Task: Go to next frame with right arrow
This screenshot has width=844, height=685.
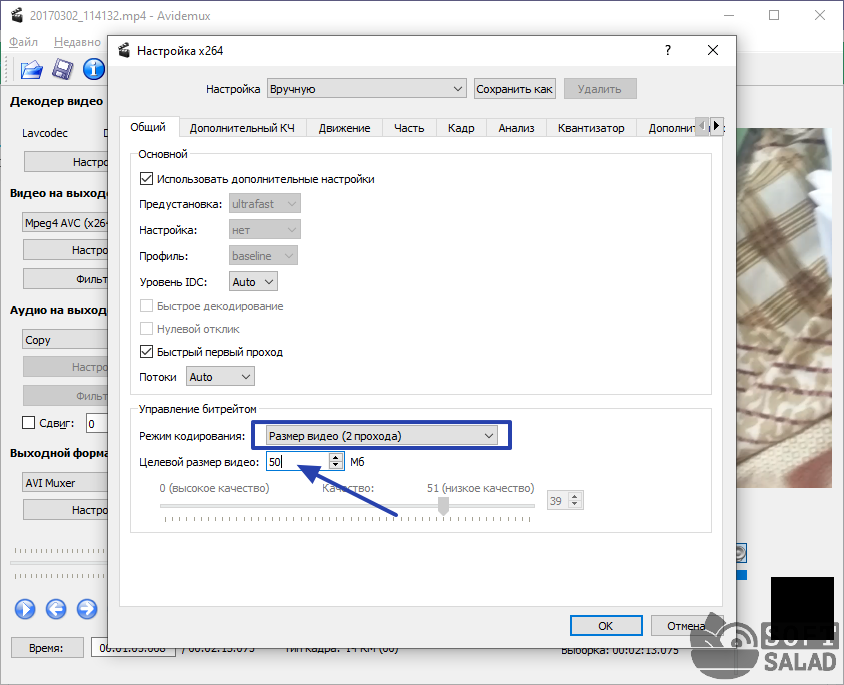Action: coord(87,609)
